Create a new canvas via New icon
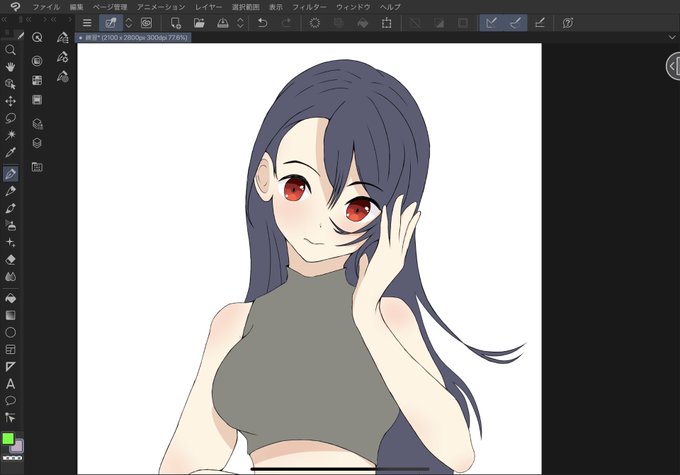This screenshot has width=680, height=475. (x=176, y=23)
